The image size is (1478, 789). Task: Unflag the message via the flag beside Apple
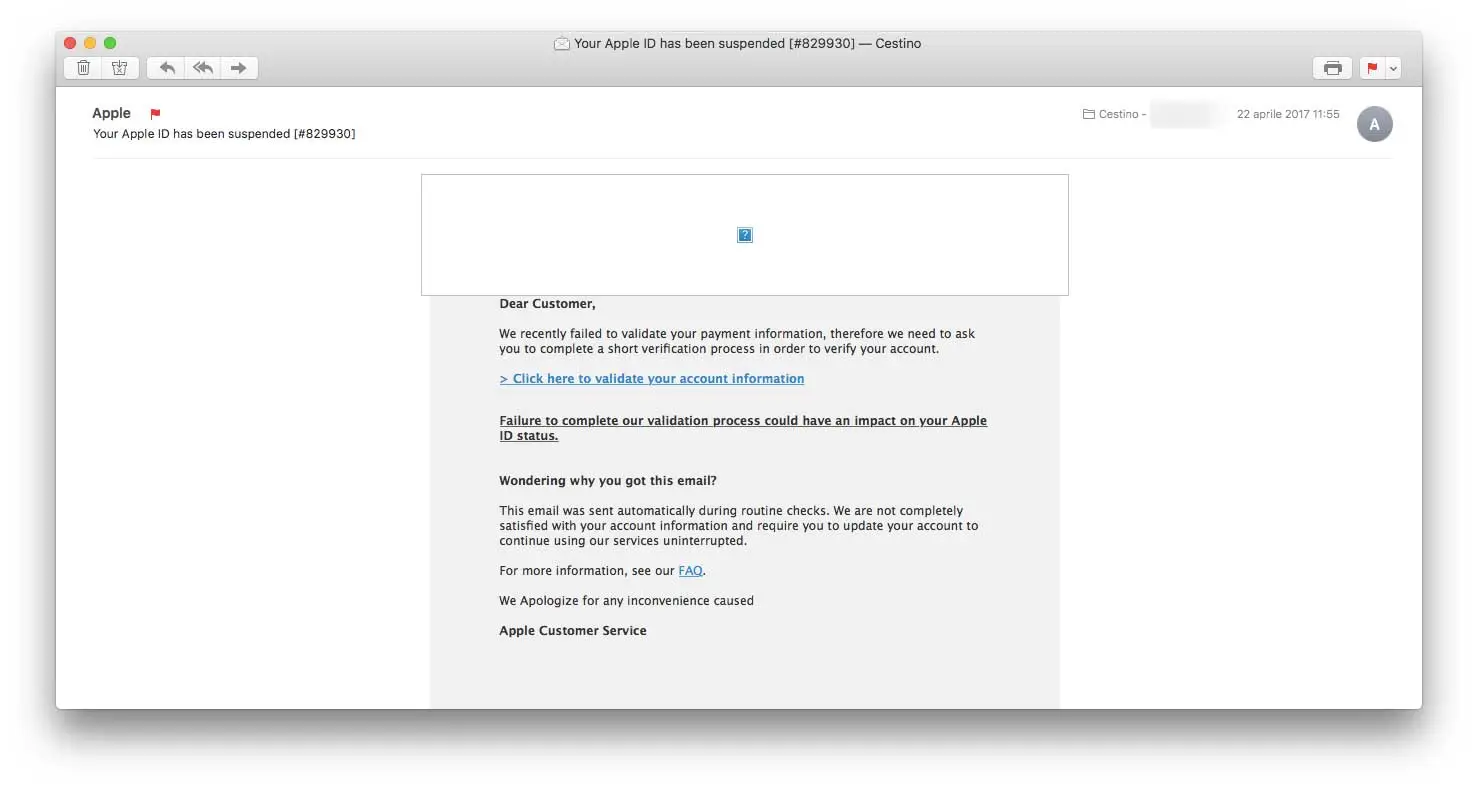click(154, 113)
